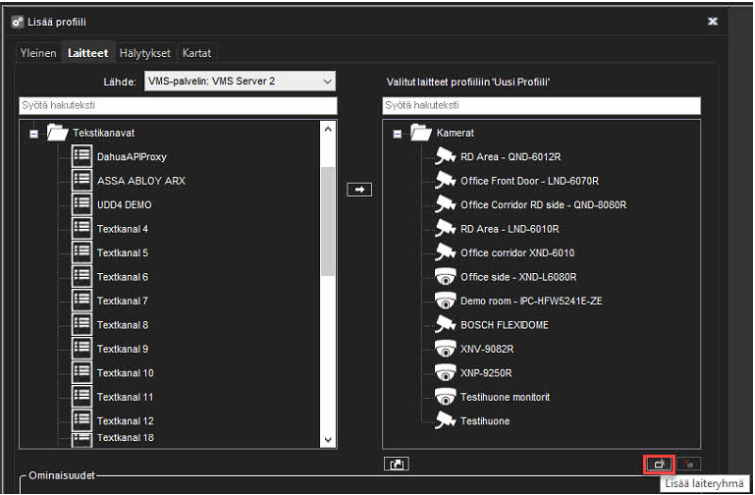Click the delete icon next to add device group
755x495 pixels.
(689, 464)
